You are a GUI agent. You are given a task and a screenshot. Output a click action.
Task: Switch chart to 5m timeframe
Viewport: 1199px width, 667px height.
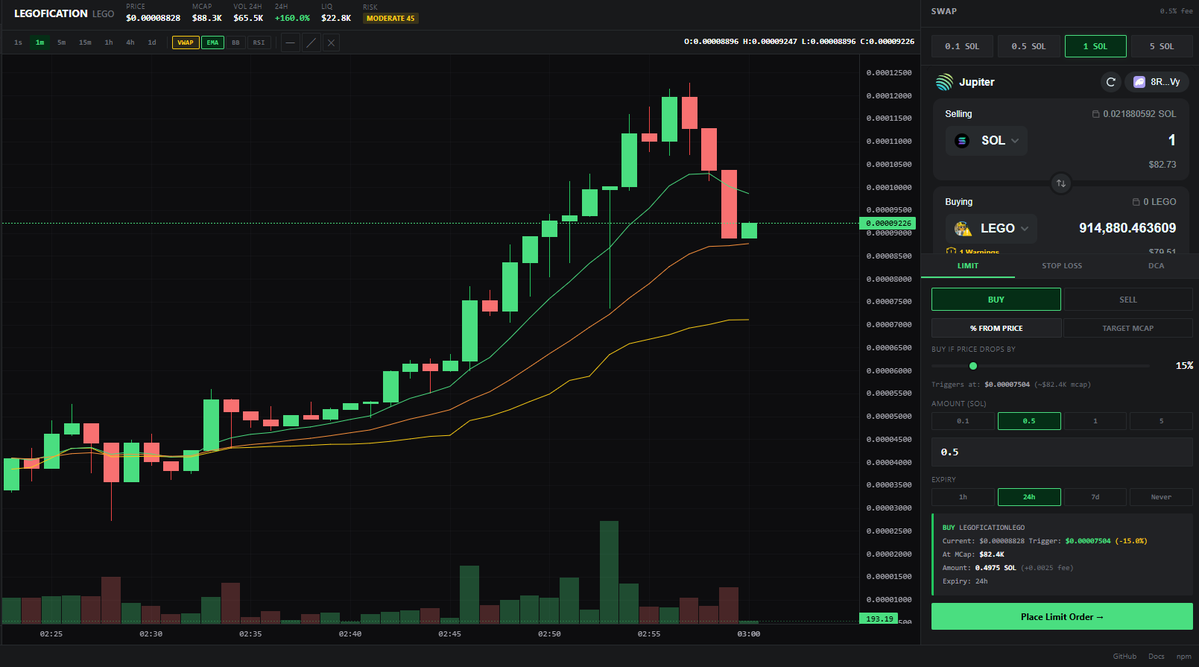(61, 43)
